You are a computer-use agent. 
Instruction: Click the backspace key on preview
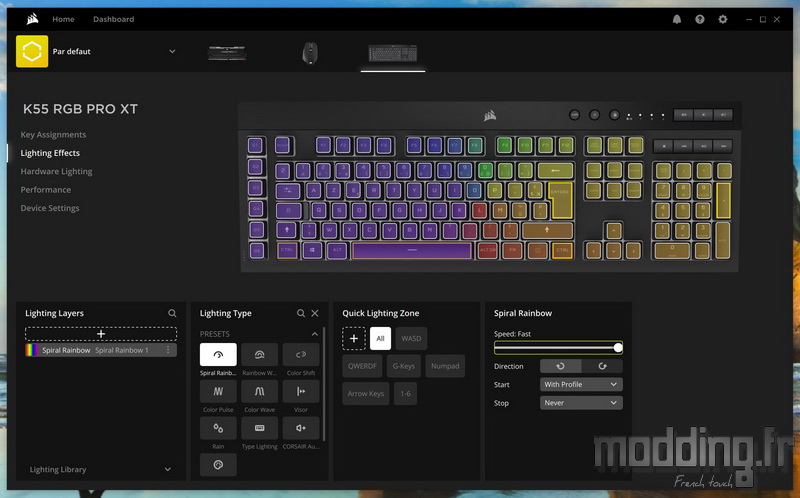(556, 170)
